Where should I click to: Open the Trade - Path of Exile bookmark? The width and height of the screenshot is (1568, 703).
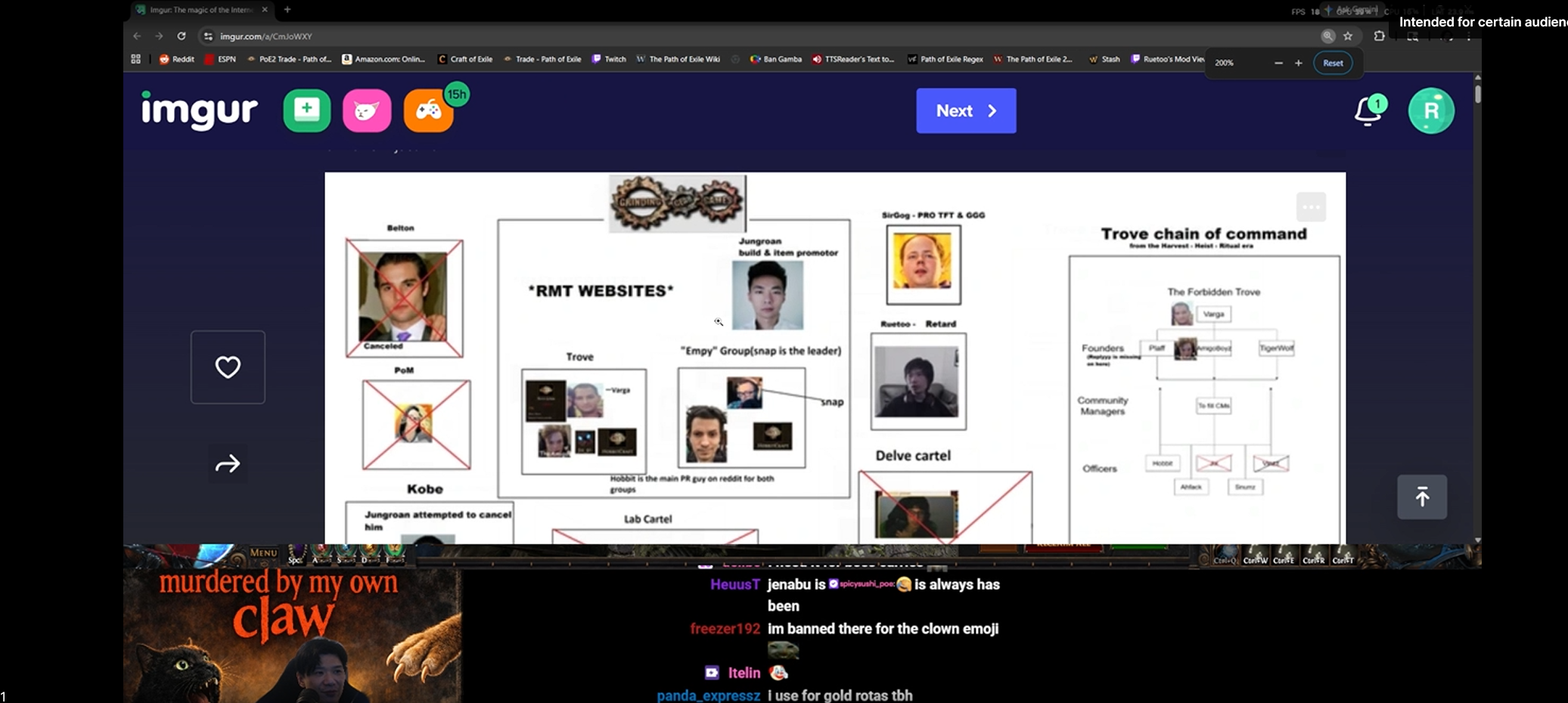542,59
